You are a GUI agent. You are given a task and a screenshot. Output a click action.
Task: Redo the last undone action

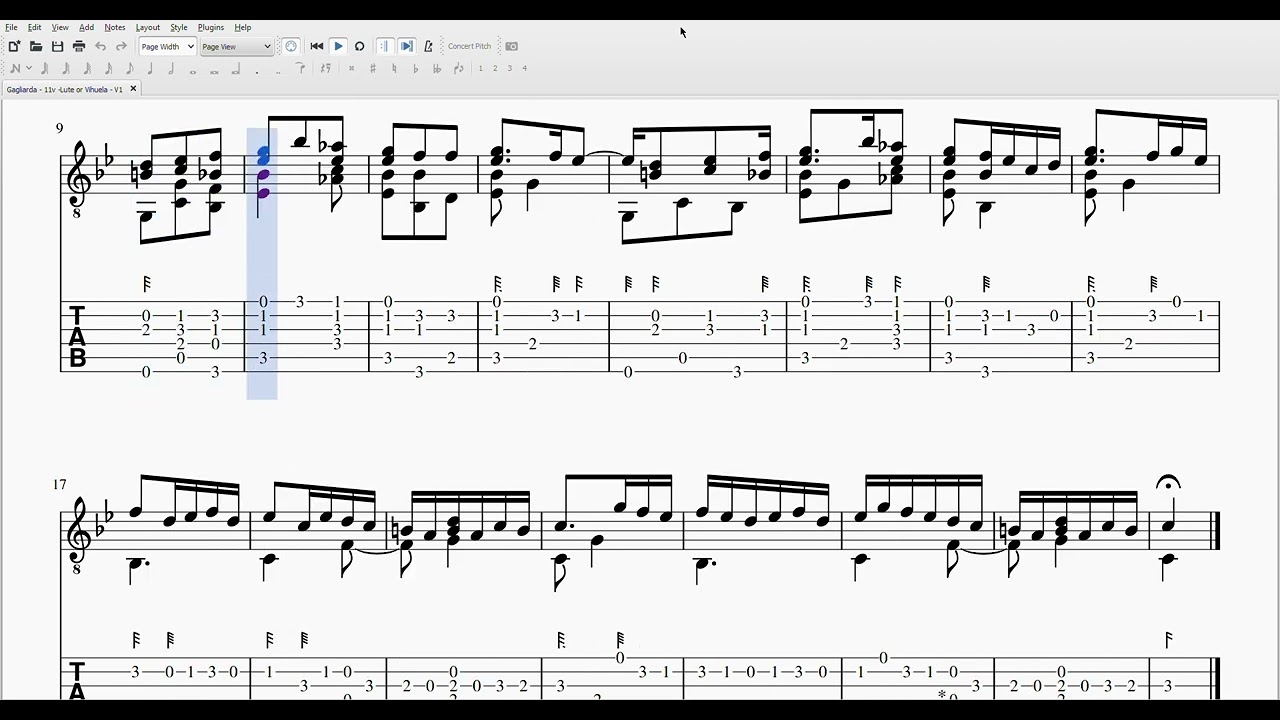click(121, 46)
